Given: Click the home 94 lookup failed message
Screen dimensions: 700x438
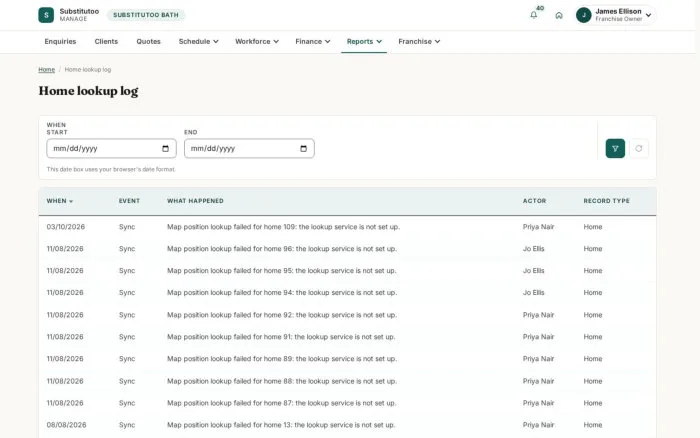Looking at the screenshot, I should (x=282, y=292).
